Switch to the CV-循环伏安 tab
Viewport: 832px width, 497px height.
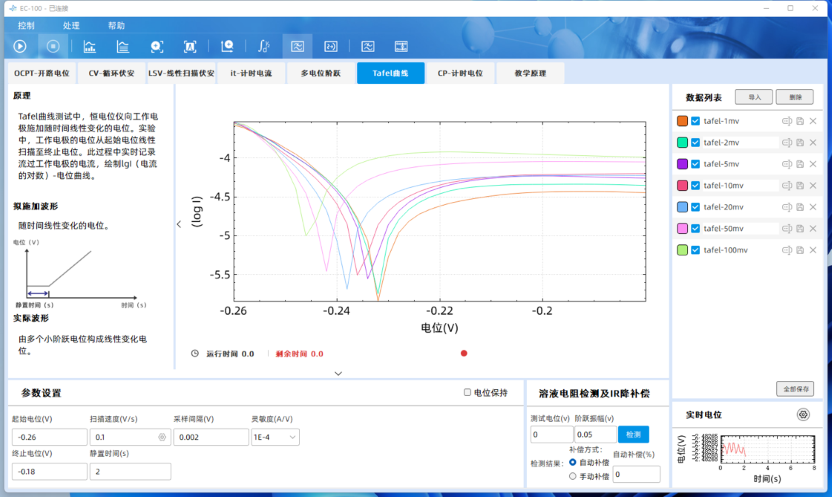110,73
